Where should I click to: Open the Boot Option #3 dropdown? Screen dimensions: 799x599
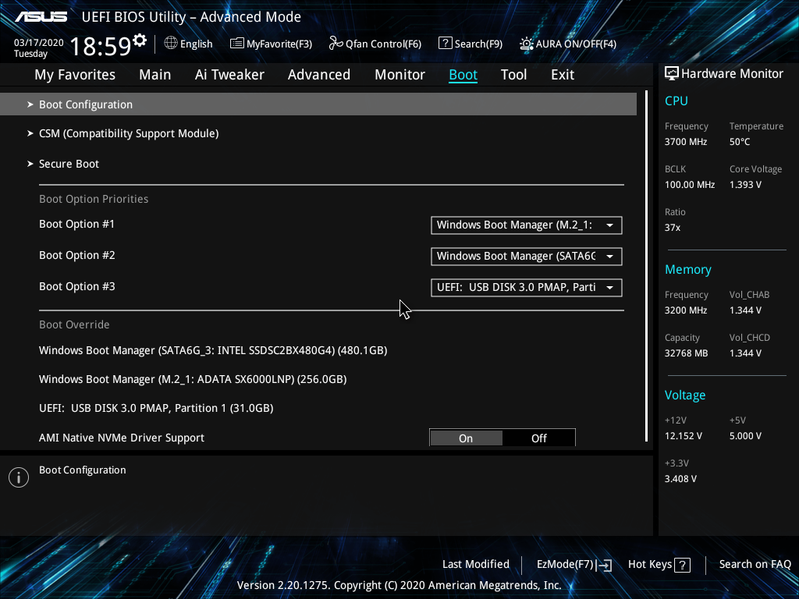[x=526, y=287]
